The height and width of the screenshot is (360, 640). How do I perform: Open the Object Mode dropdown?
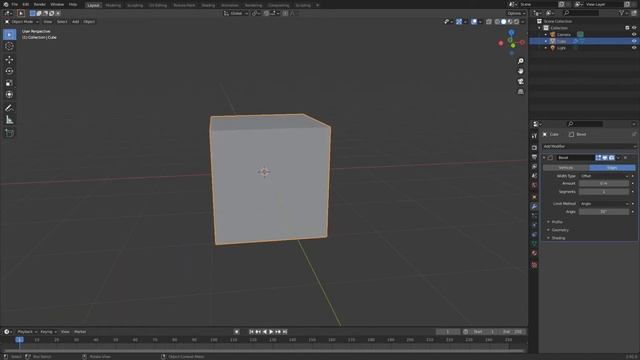(x=22, y=22)
